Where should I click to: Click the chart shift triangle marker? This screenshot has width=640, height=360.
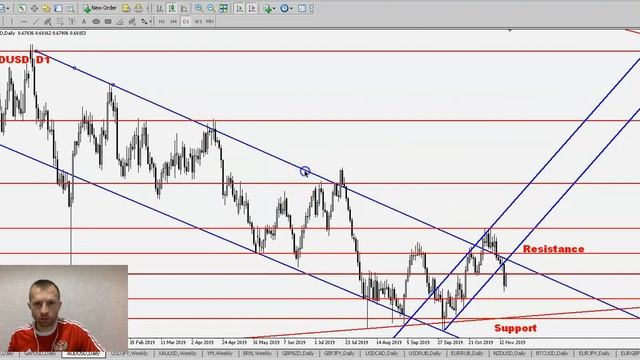tap(510, 30)
